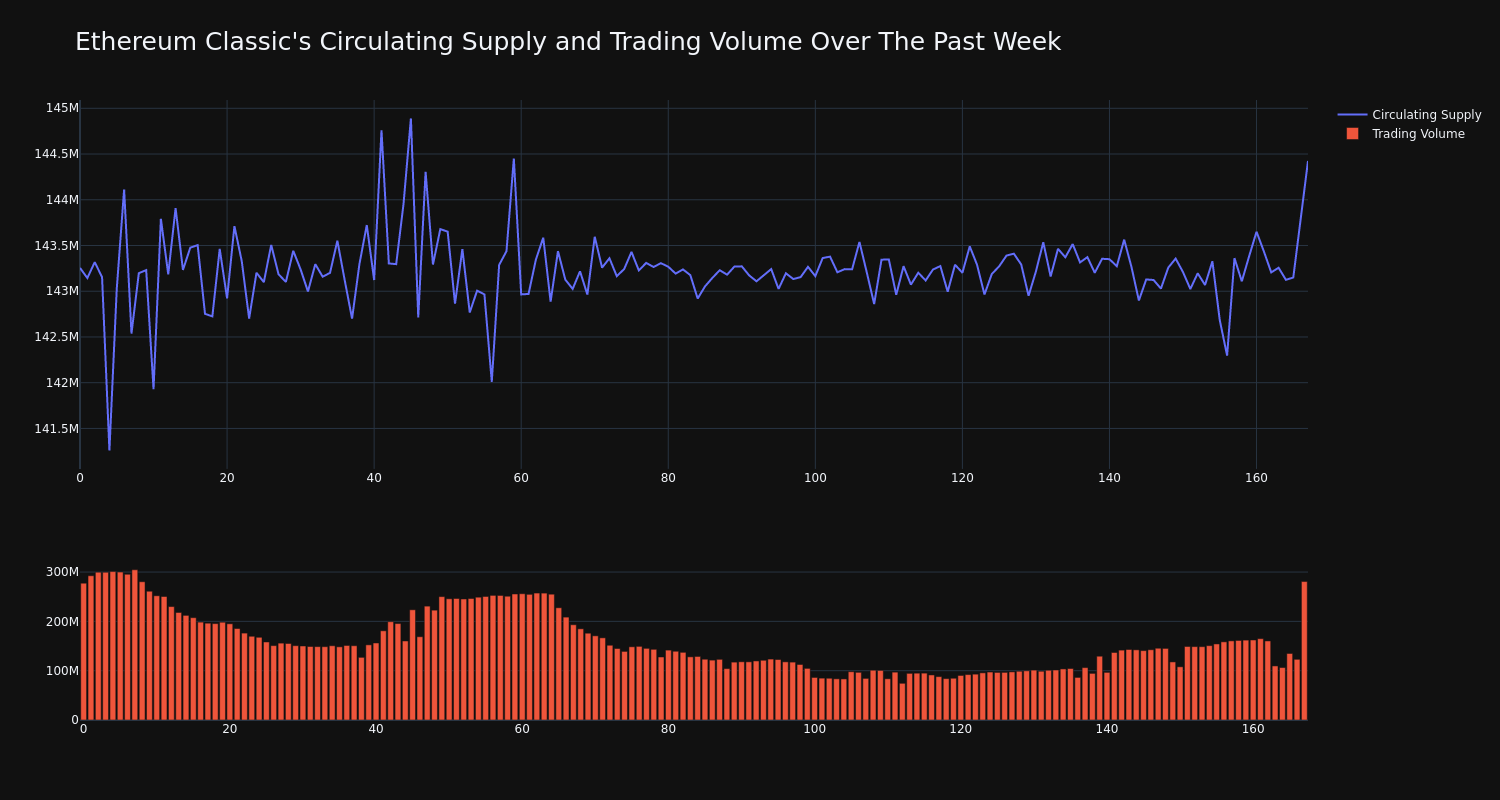Screen dimensions: 1500x800
Task: Click the 144.5M y-axis label
Action: [x=56, y=154]
